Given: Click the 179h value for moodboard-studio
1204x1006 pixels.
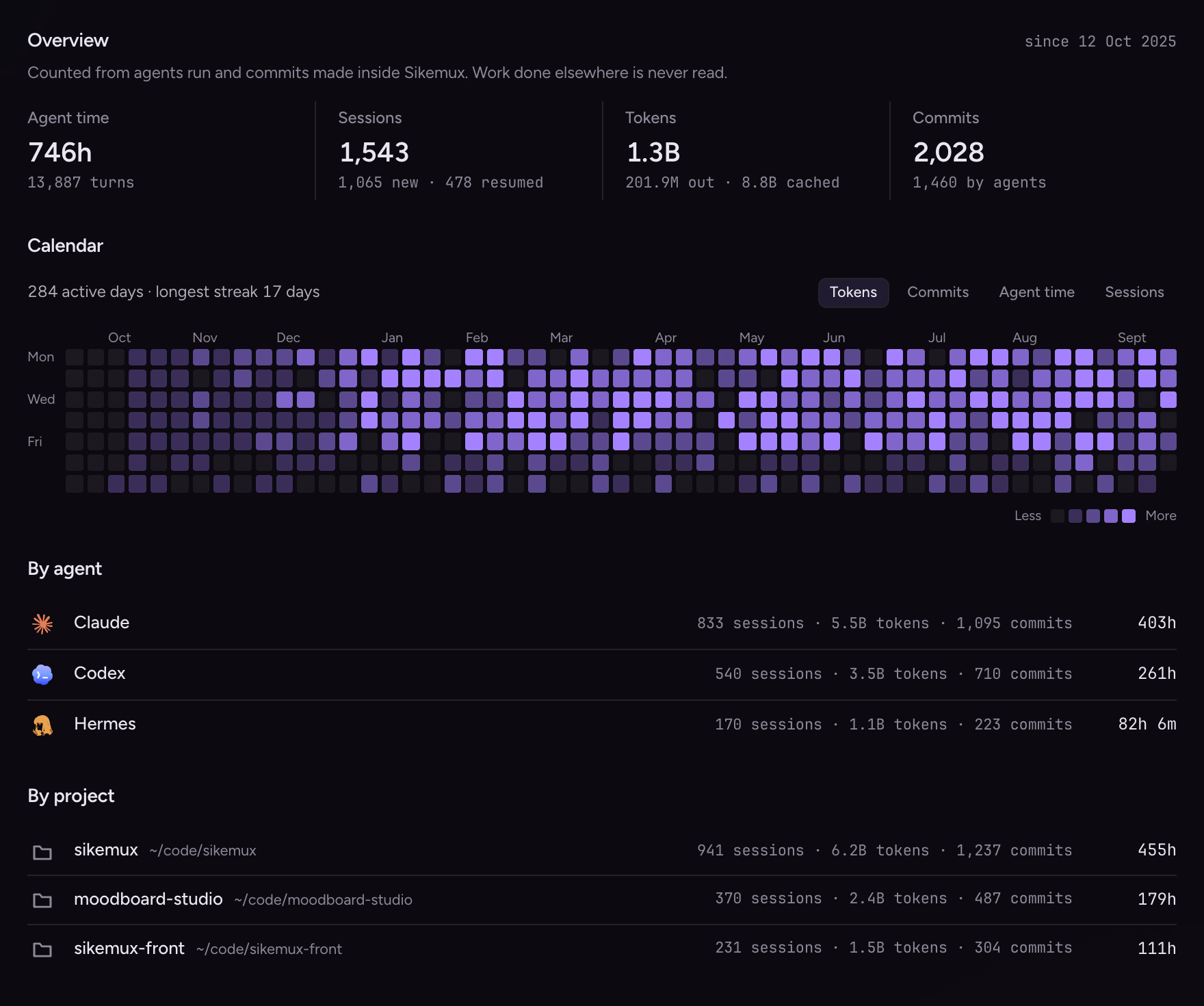Looking at the screenshot, I should coord(1157,899).
